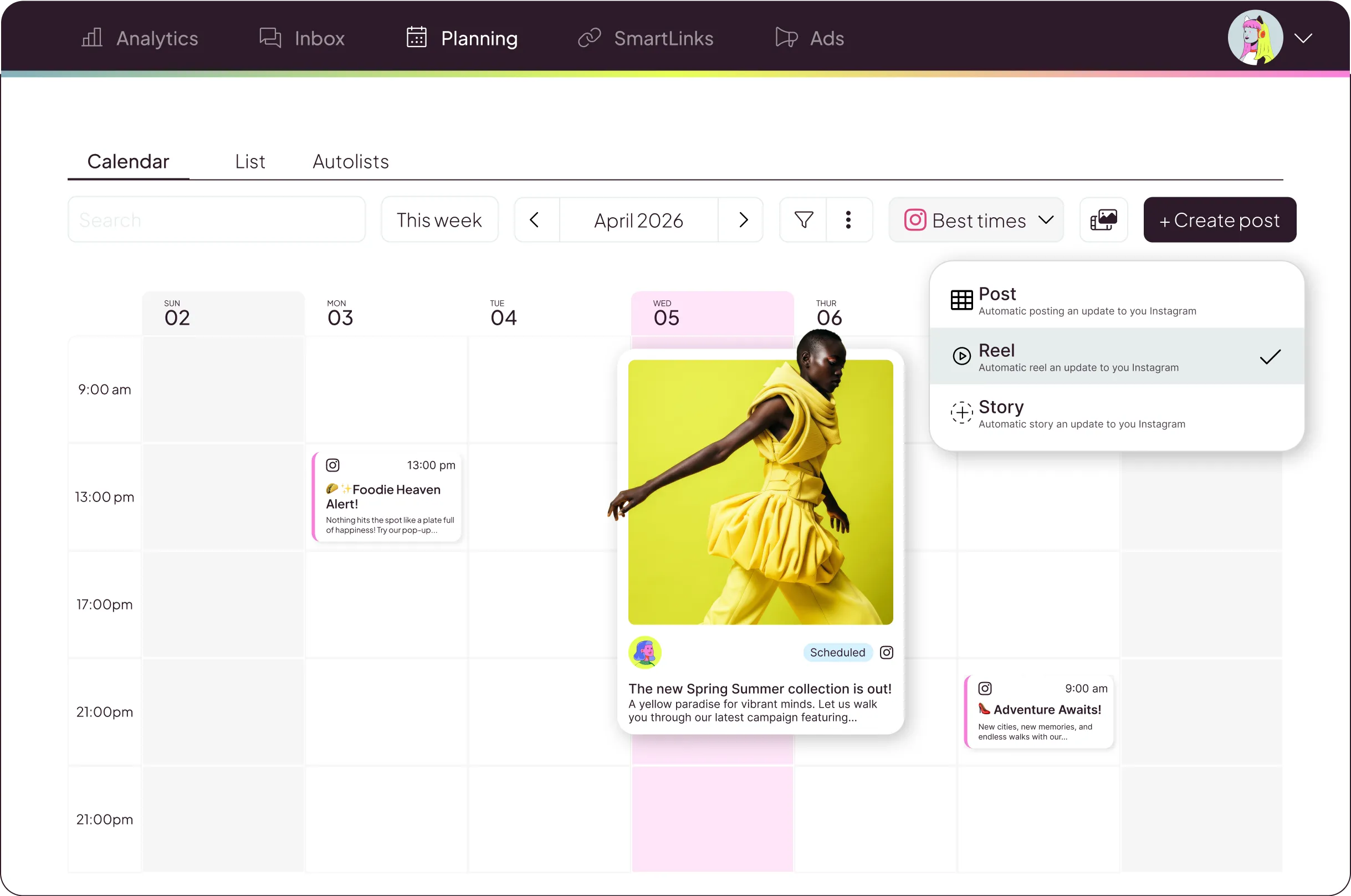This screenshot has height=896, width=1351.
Task: Open the Analytics bar chart icon
Action: pos(91,38)
